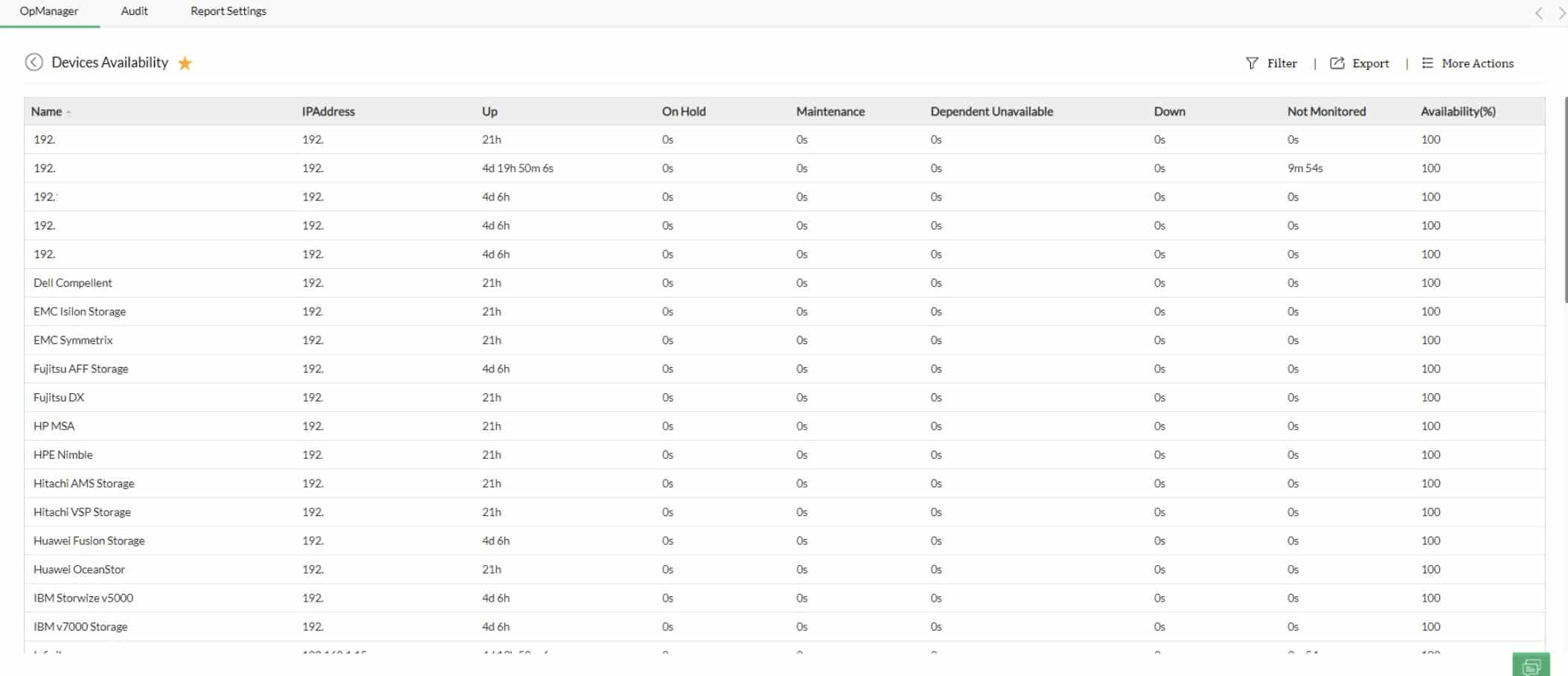Screen dimensions: 1568x676
Task: Switch to the Audit tab
Action: 135,11
